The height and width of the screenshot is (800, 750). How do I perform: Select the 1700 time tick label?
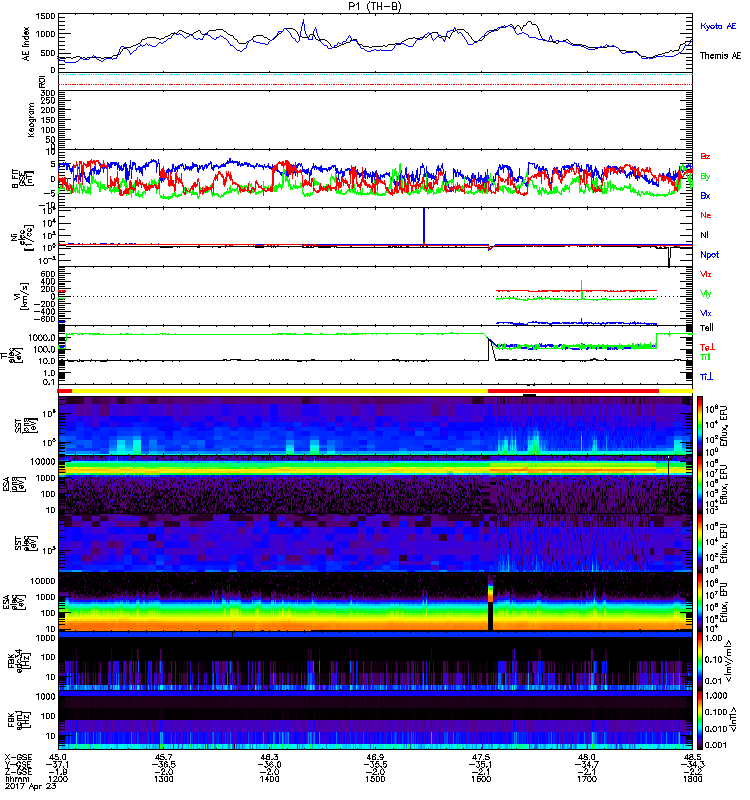pyautogui.click(x=587, y=779)
